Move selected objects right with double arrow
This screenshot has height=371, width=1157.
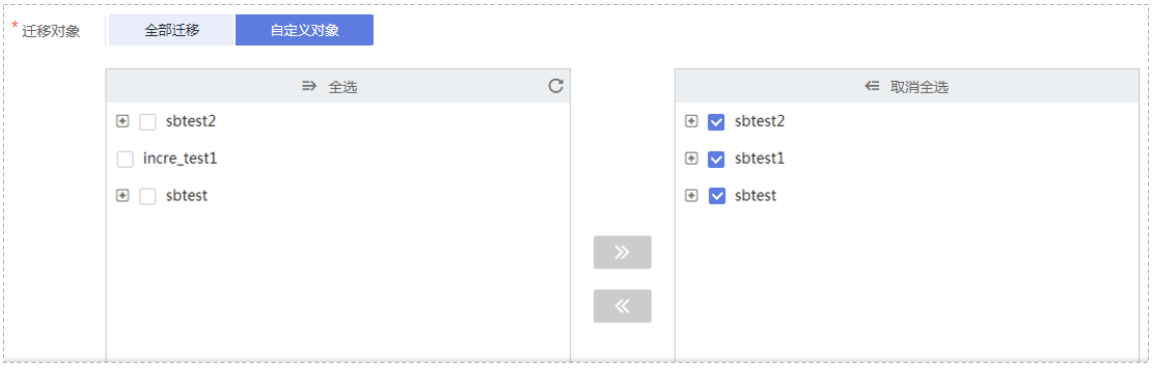[x=622, y=252]
